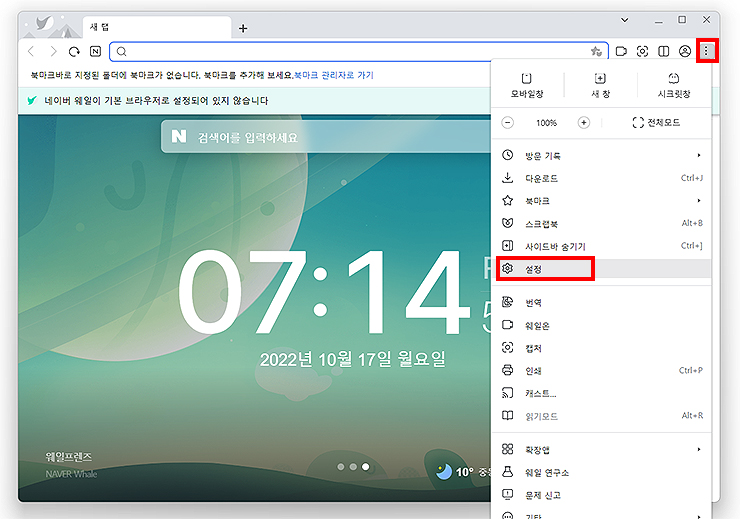Click the 번역 translate icon
The height and width of the screenshot is (519, 740).
click(507, 302)
